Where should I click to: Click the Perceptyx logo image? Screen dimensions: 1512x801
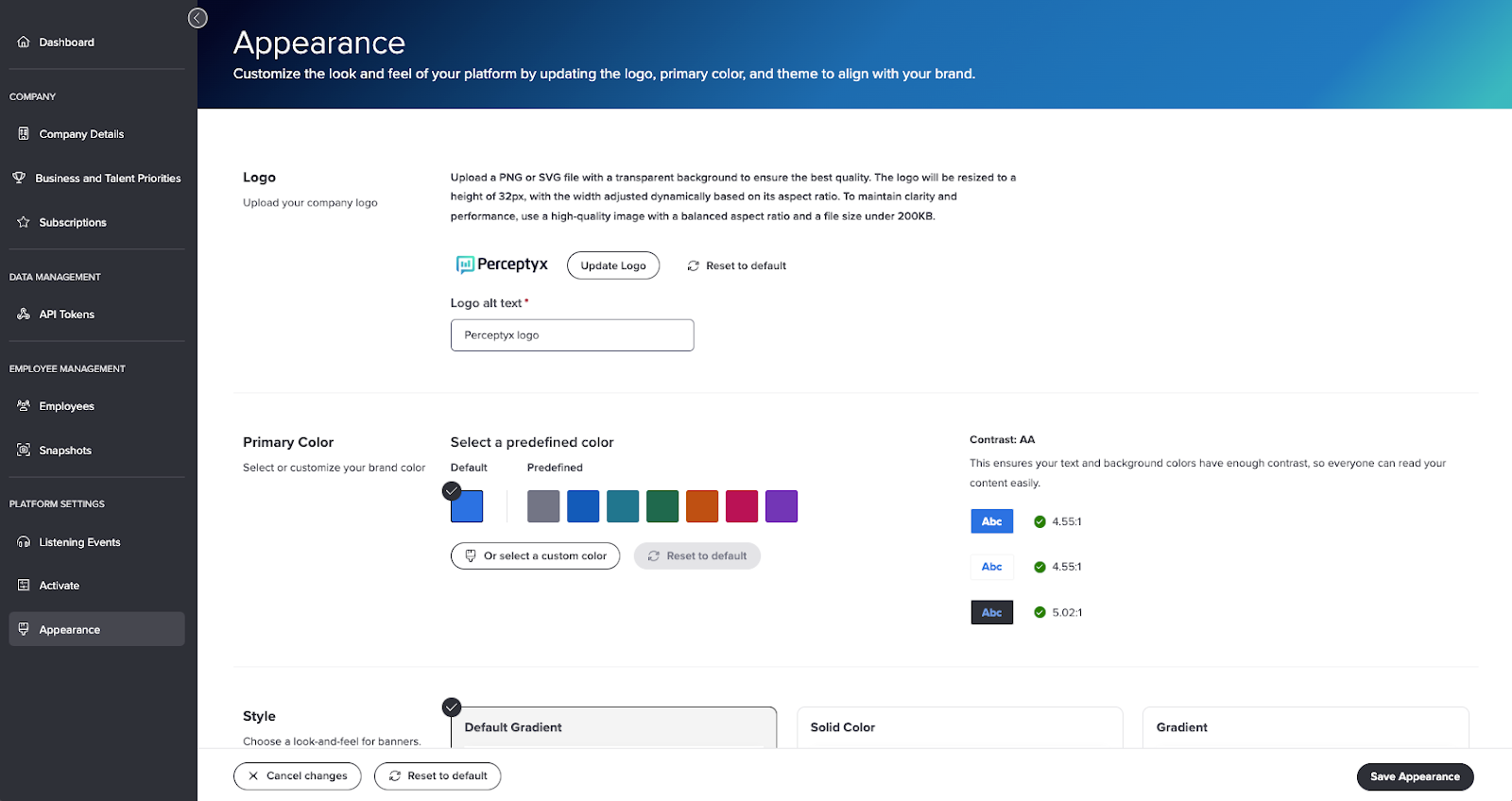(x=502, y=264)
